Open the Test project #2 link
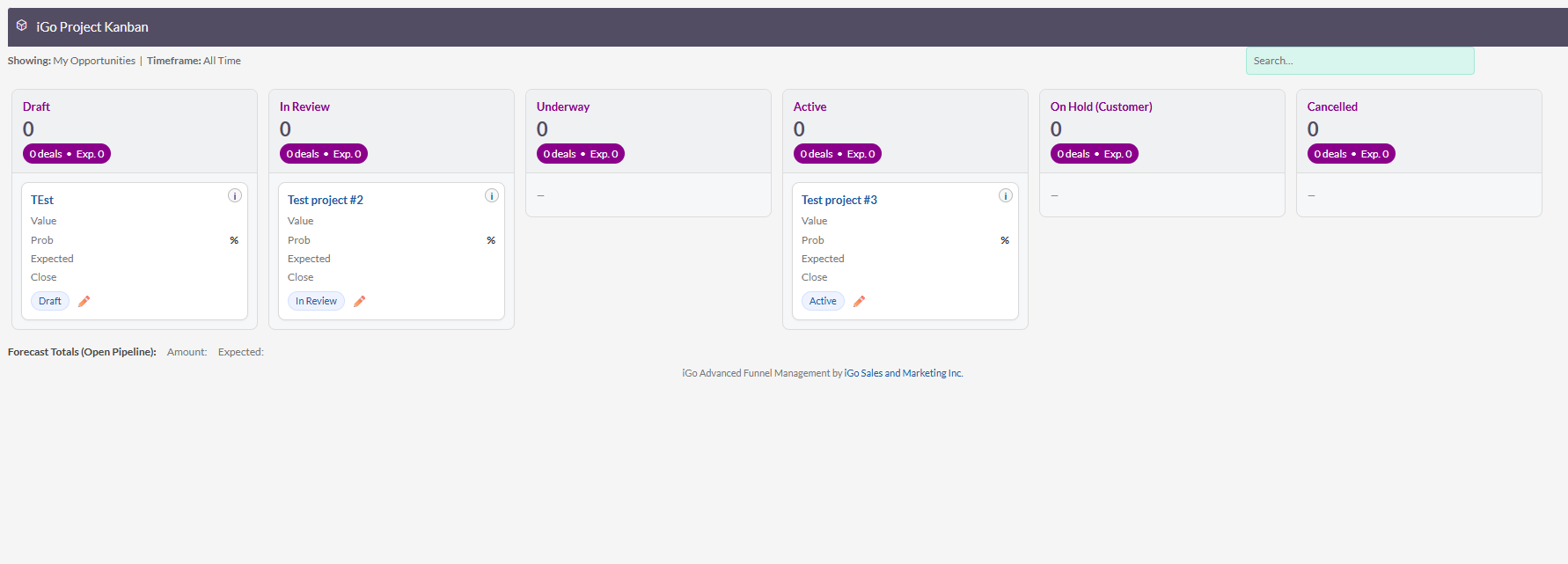The height and width of the screenshot is (564, 1568). [326, 200]
